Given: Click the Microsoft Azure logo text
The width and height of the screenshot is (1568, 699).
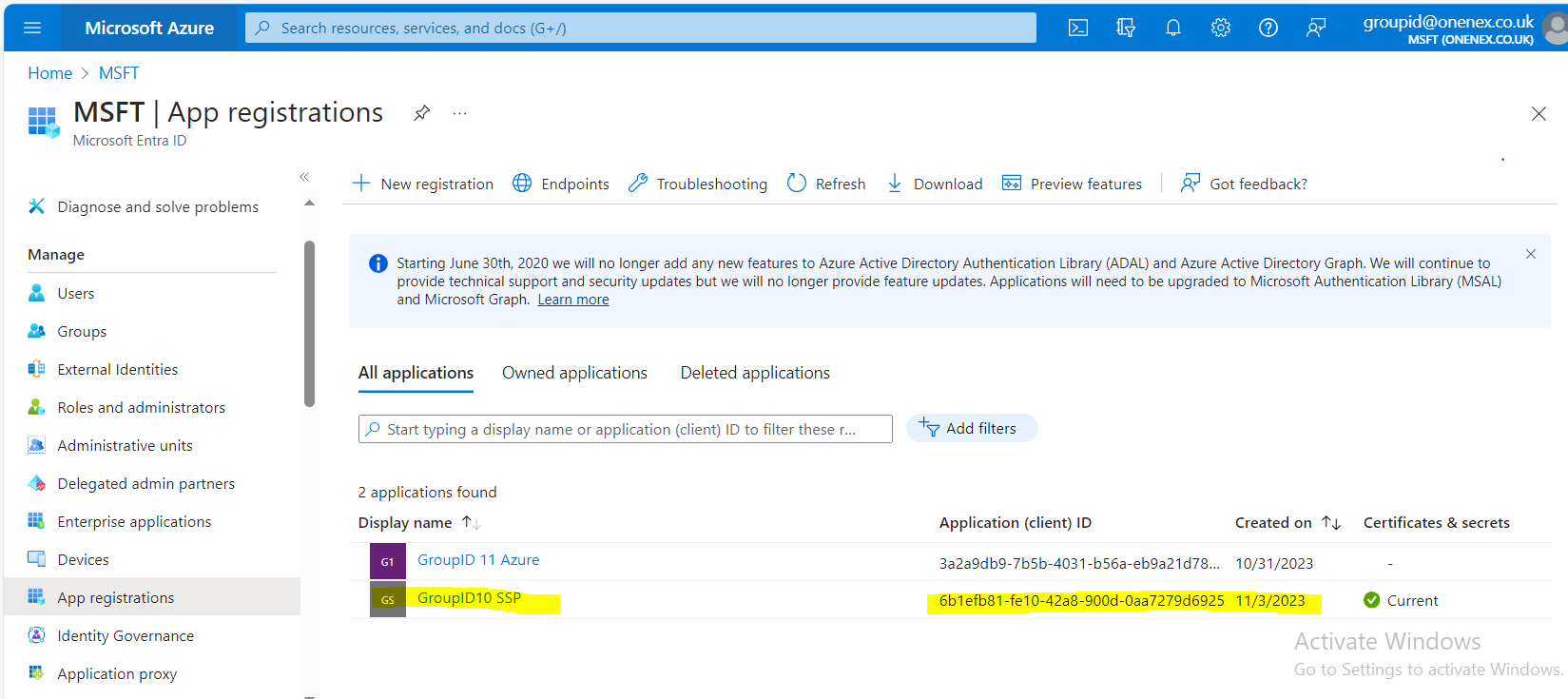Looking at the screenshot, I should click(149, 28).
